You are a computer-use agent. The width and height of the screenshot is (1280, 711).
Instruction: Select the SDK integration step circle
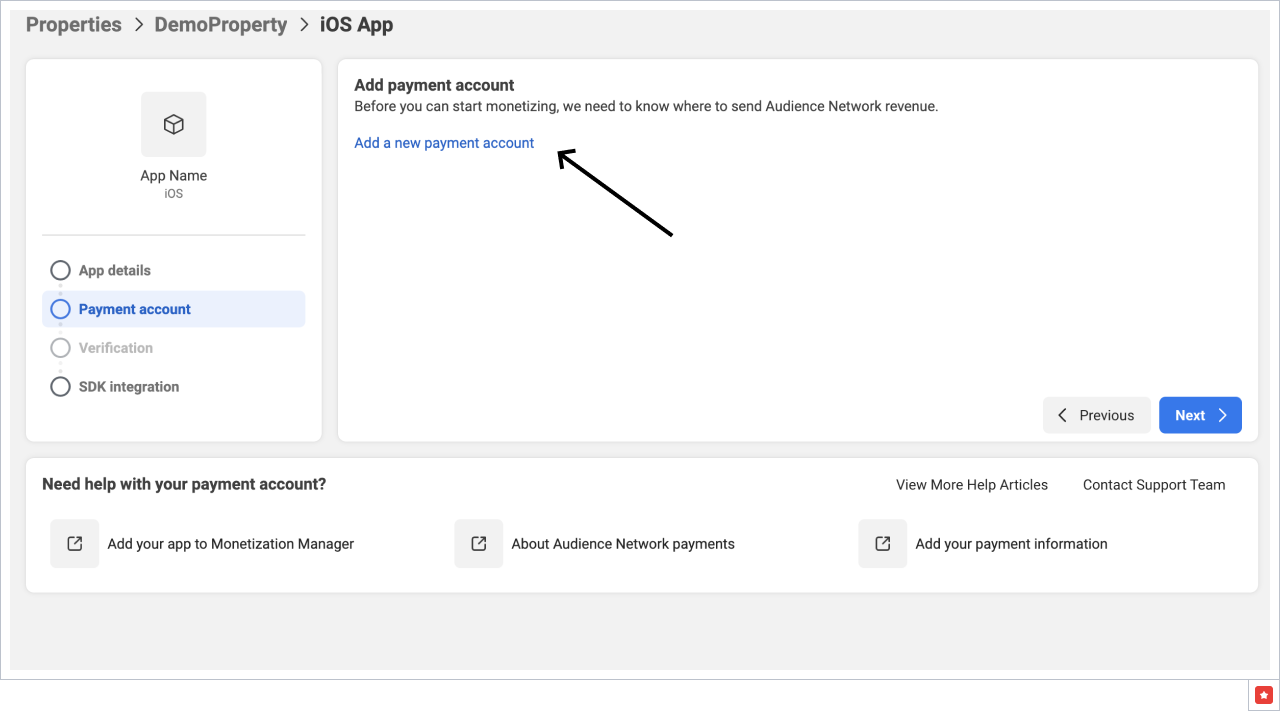tap(60, 387)
